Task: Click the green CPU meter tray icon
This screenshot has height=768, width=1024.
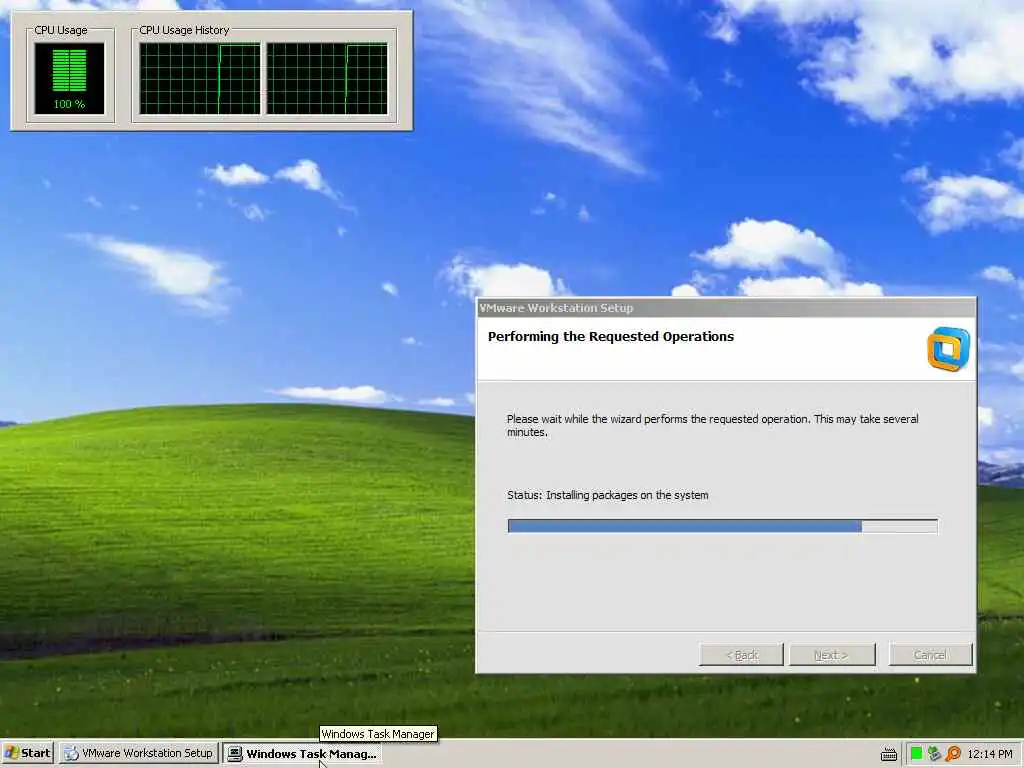Action: (916, 753)
